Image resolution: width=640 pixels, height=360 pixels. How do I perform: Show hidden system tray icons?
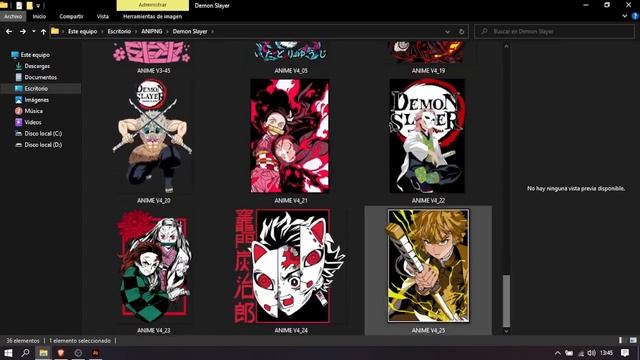tap(557, 353)
